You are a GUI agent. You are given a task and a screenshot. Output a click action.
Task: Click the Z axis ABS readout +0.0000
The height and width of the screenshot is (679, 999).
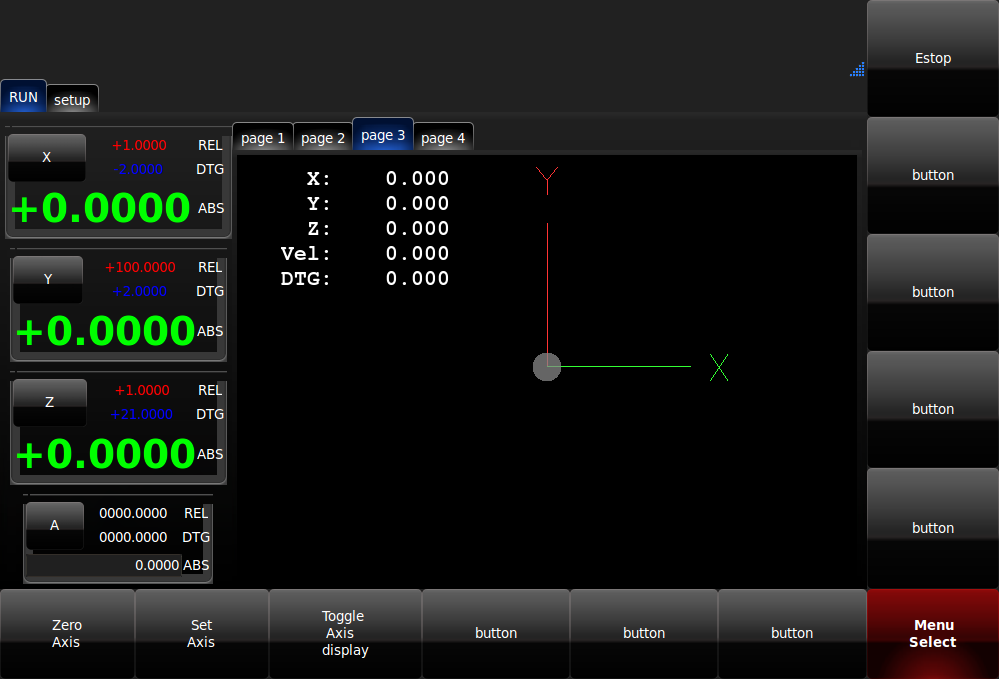tap(105, 454)
